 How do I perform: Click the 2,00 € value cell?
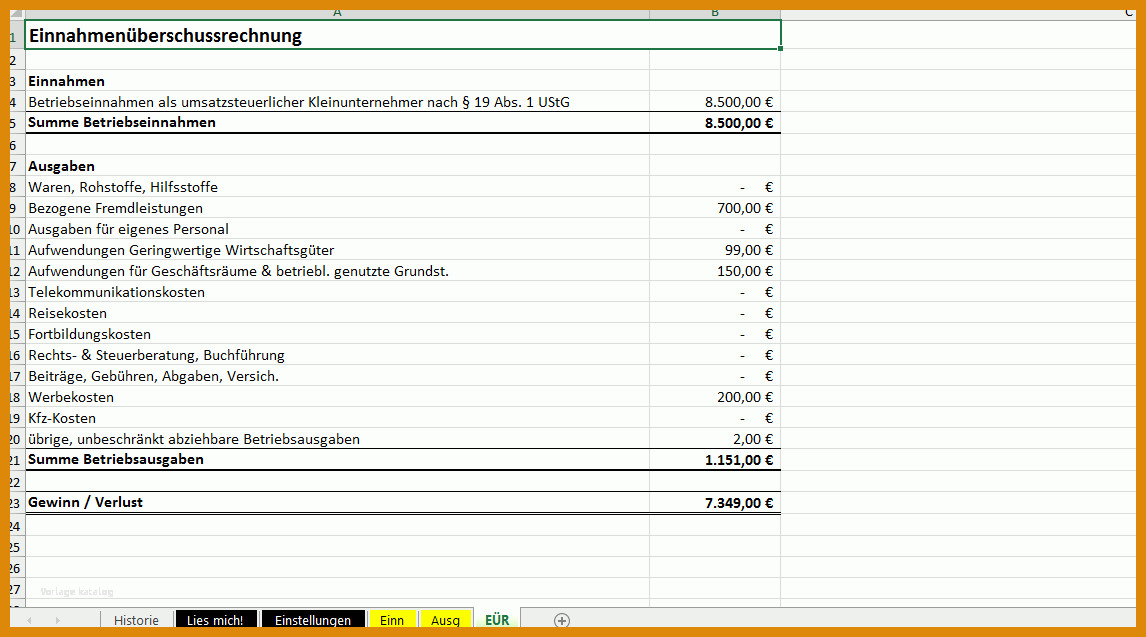(x=715, y=439)
